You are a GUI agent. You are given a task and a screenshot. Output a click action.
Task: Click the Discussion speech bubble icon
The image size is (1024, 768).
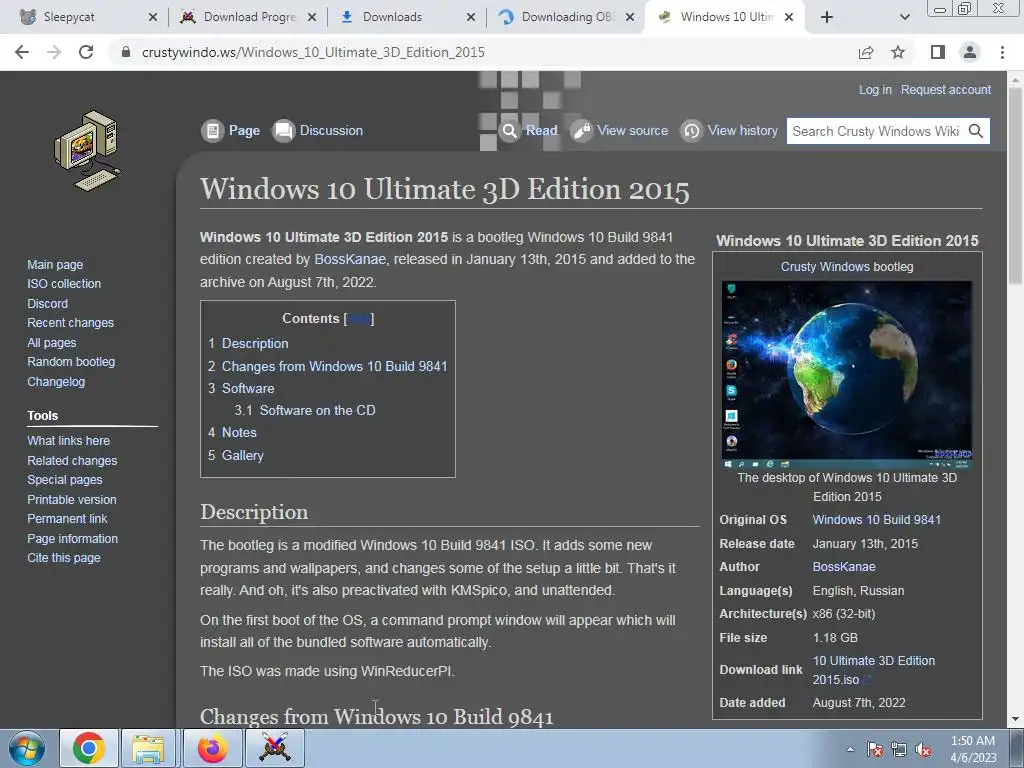(283, 131)
